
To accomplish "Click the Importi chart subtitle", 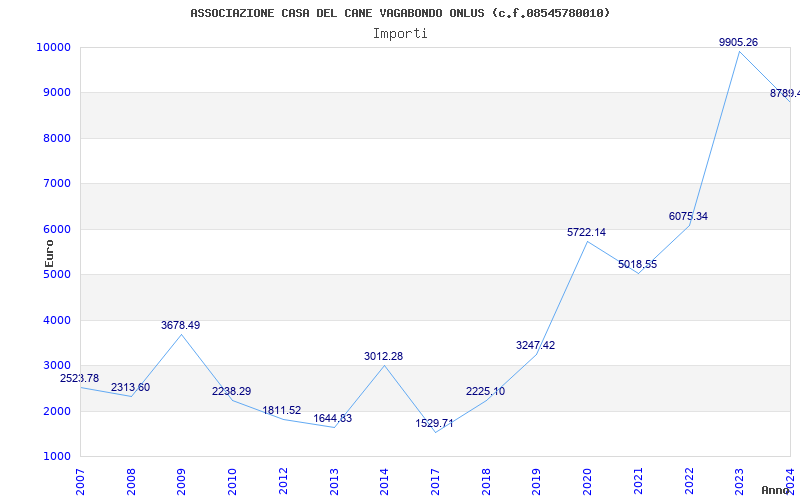I will (400, 34).
